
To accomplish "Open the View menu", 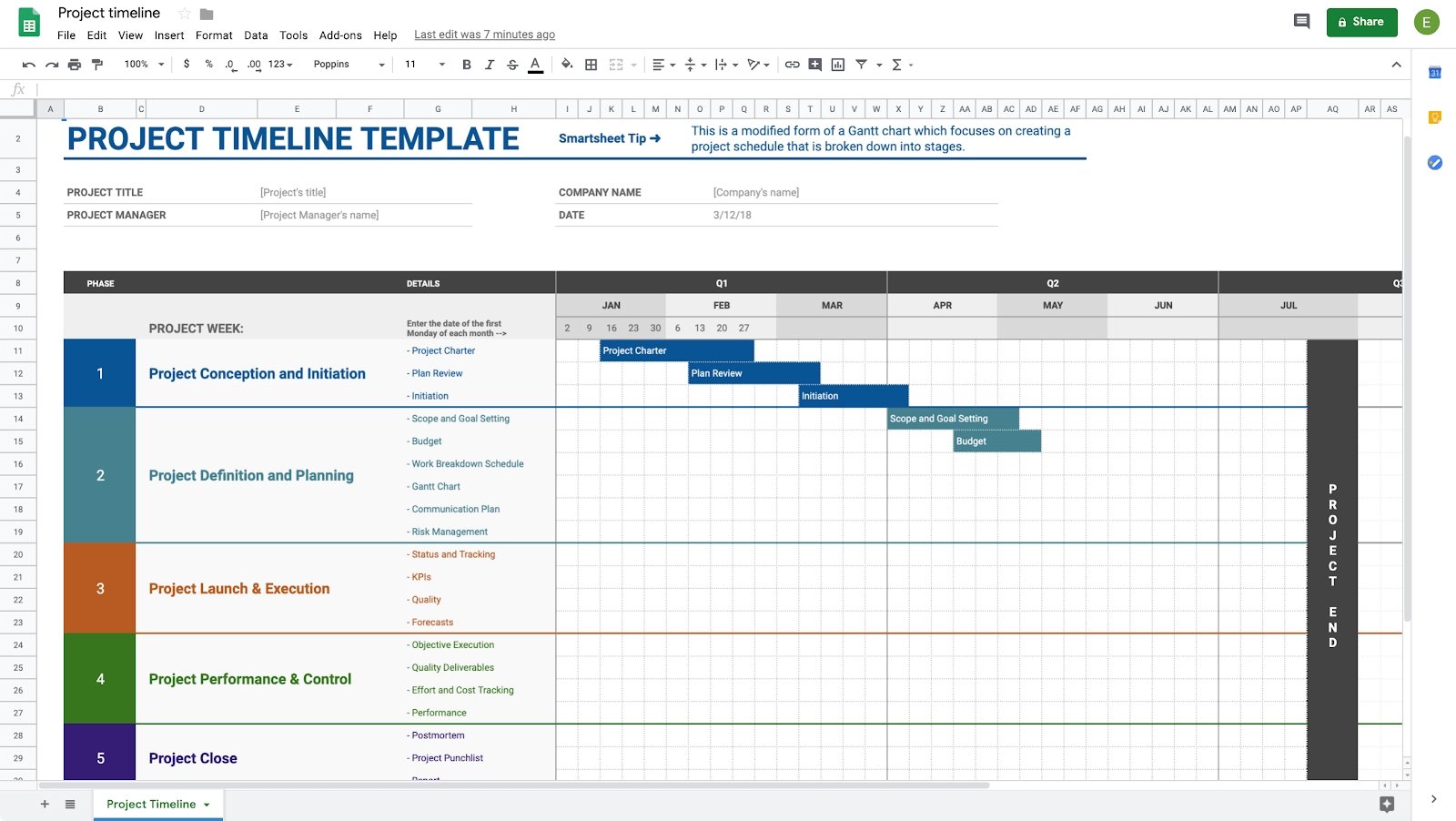I will tap(130, 35).
